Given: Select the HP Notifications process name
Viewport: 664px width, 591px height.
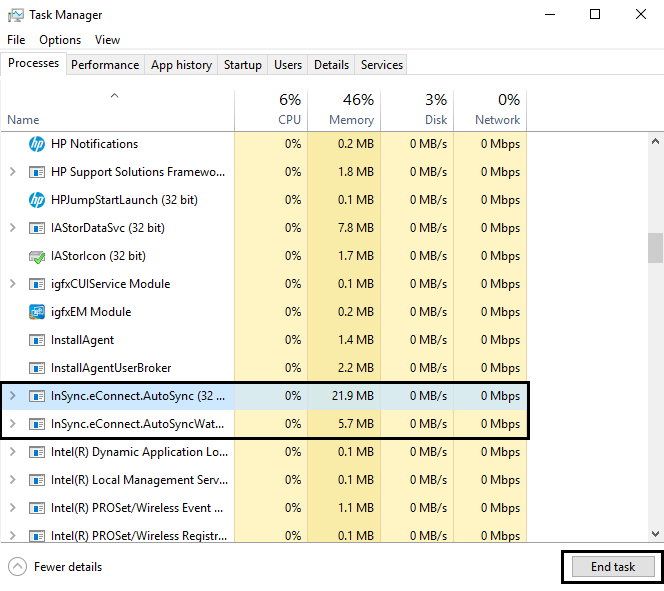Looking at the screenshot, I should pyautogui.click(x=94, y=144).
